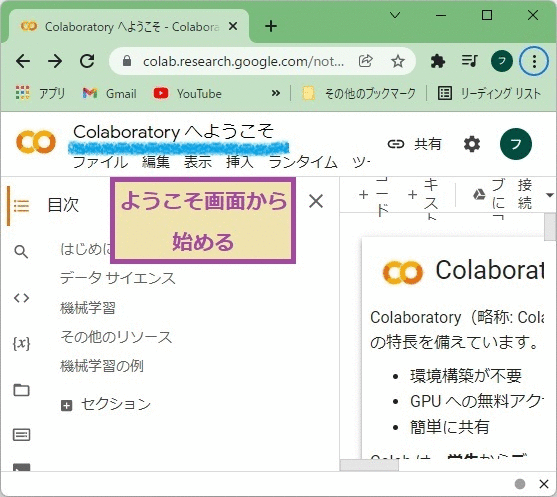This screenshot has width=557, height=497.
Task: Go forward in Chrome history
Action: 55,61
